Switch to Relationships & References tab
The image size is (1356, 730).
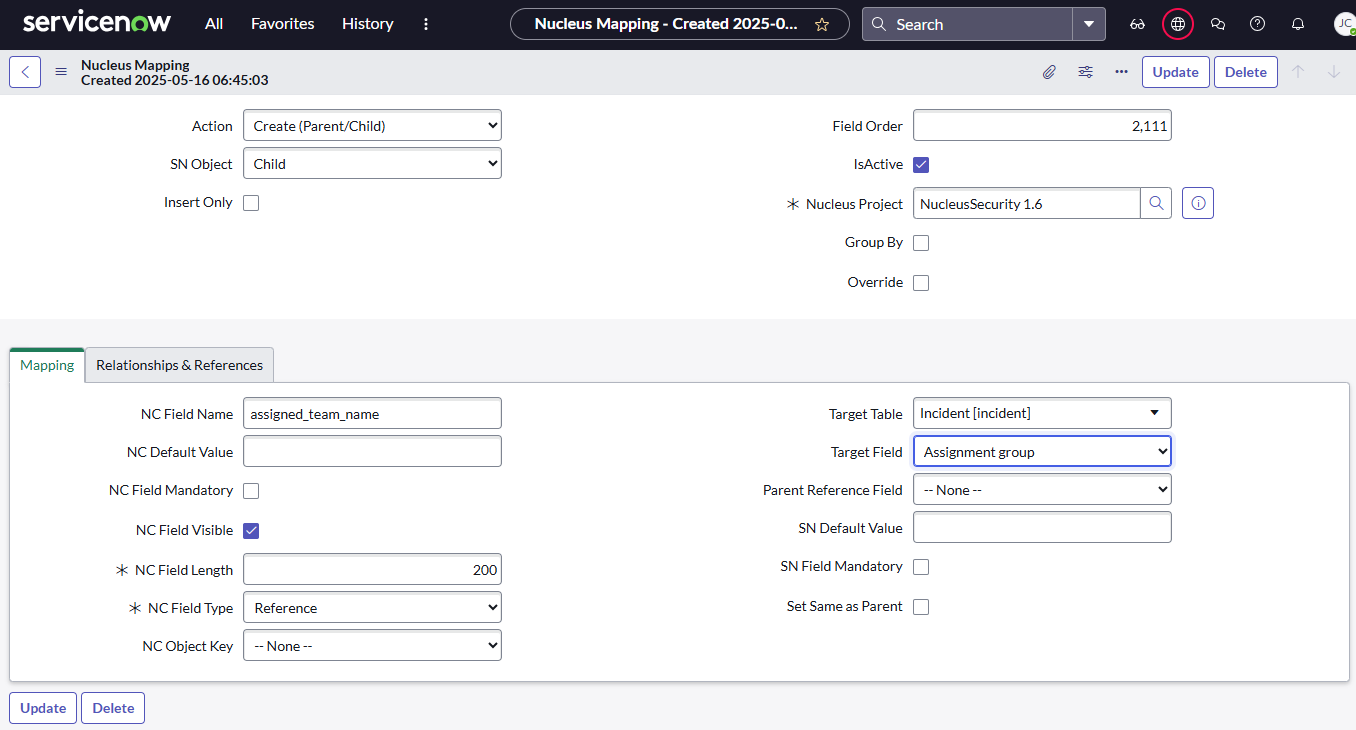[179, 365]
